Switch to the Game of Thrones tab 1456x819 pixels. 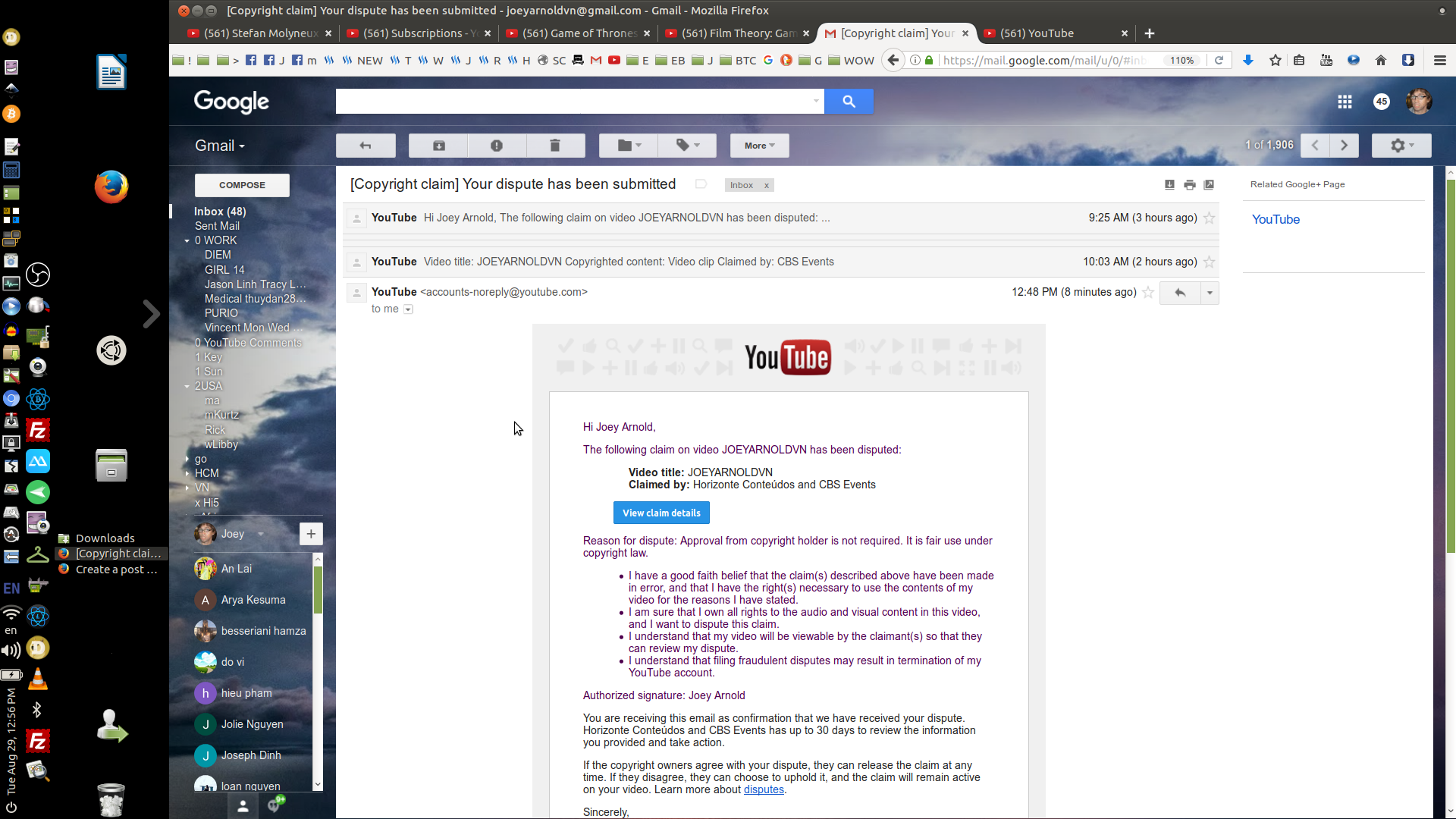[578, 33]
